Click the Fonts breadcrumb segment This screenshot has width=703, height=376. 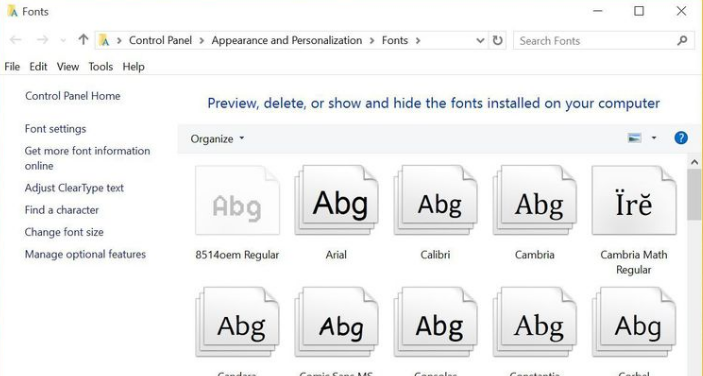395,40
